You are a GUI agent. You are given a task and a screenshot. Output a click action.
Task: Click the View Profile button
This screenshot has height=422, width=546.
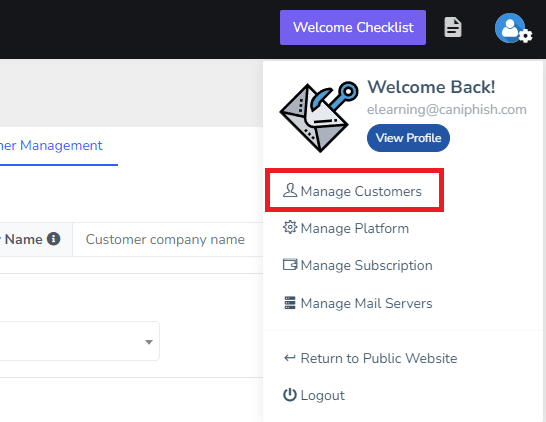click(408, 138)
